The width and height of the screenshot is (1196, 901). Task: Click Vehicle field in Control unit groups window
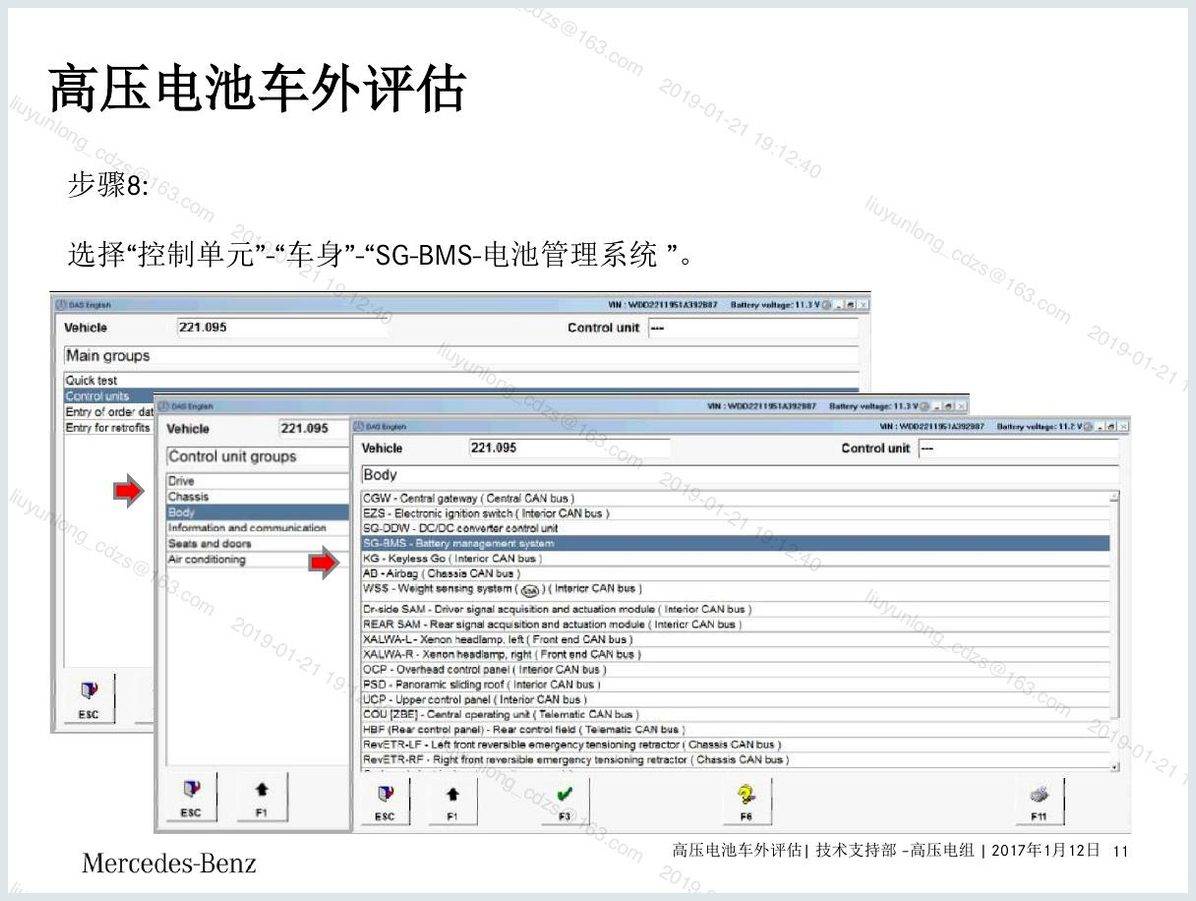click(313, 429)
